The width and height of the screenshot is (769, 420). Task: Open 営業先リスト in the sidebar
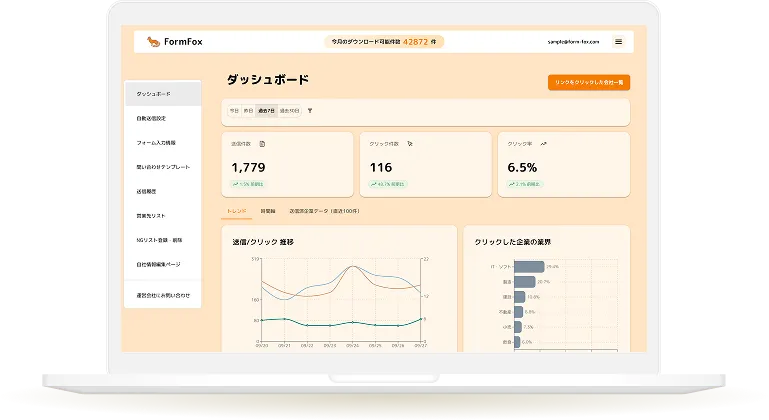tap(163, 216)
